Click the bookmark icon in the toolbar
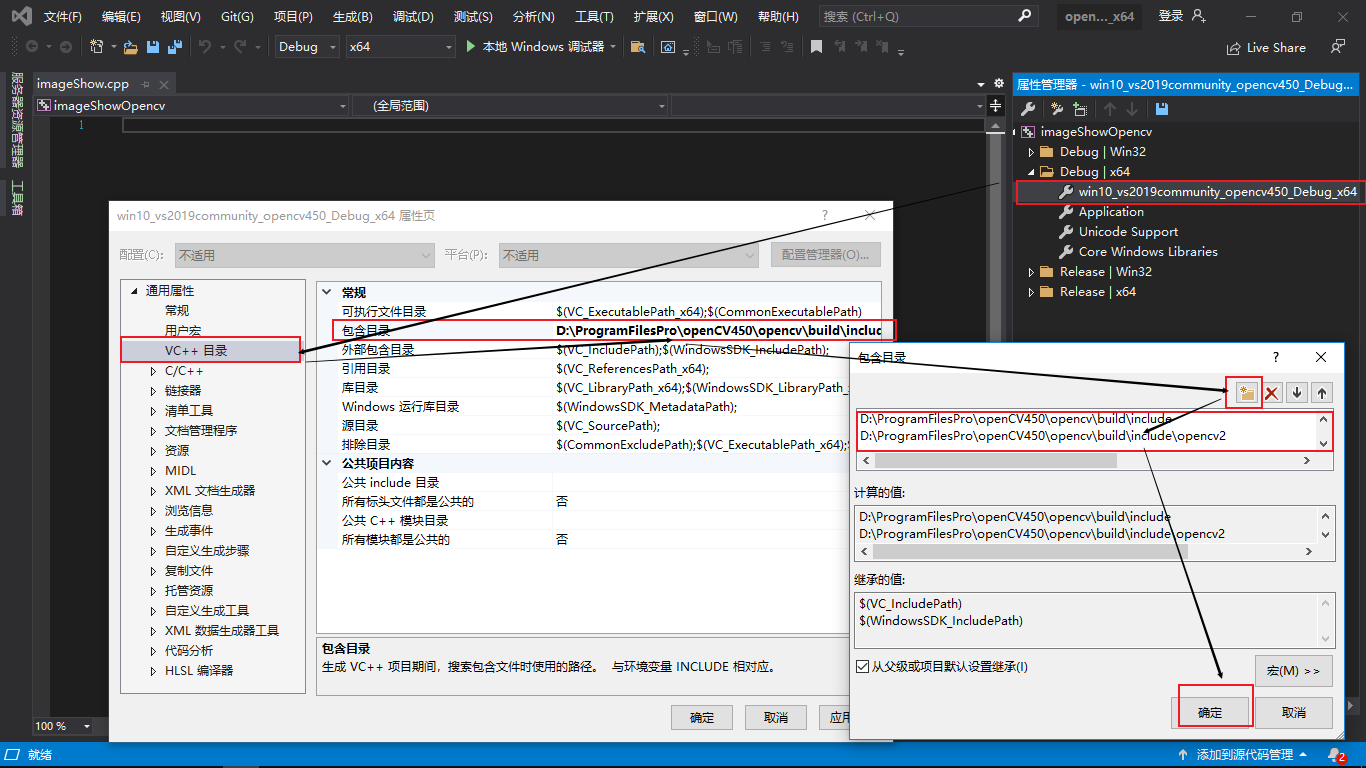 pyautogui.click(x=816, y=46)
